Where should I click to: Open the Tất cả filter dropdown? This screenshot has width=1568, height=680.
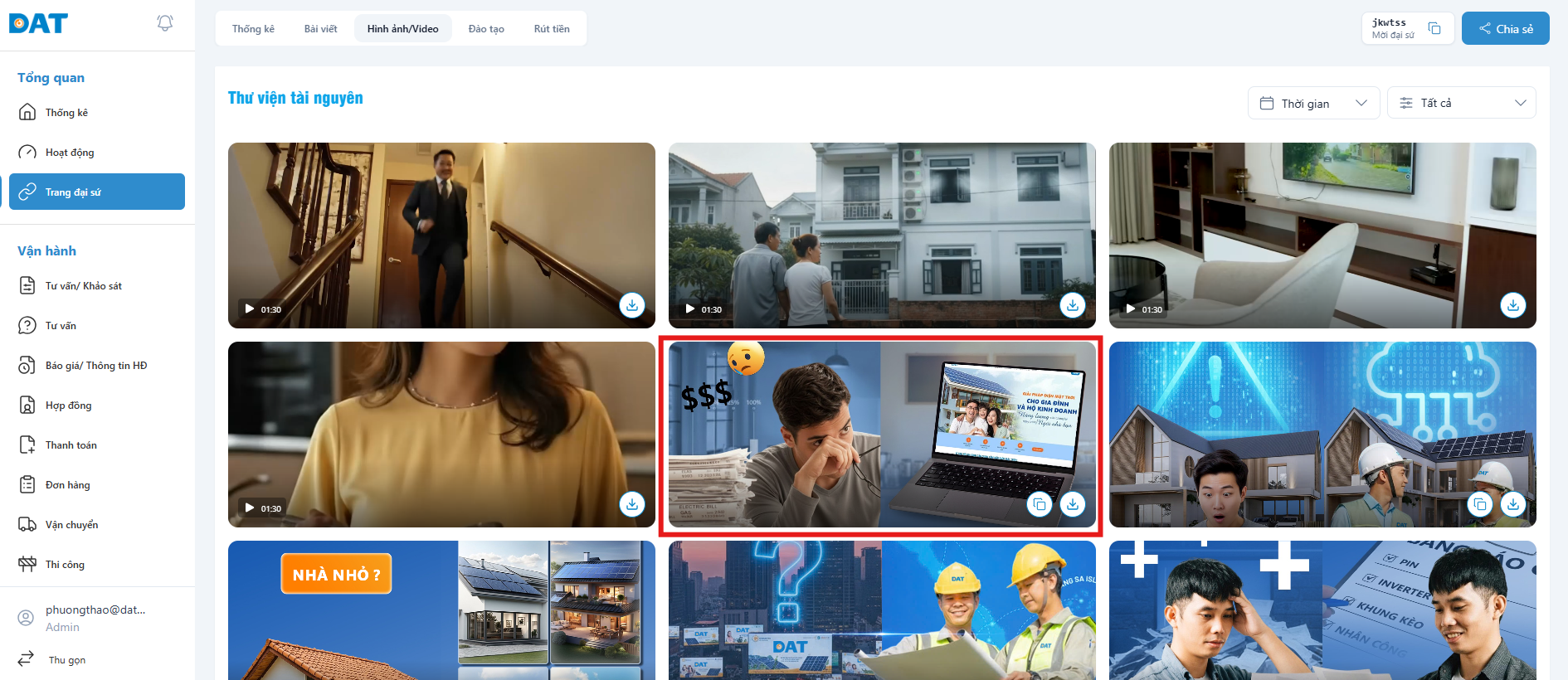(1462, 103)
